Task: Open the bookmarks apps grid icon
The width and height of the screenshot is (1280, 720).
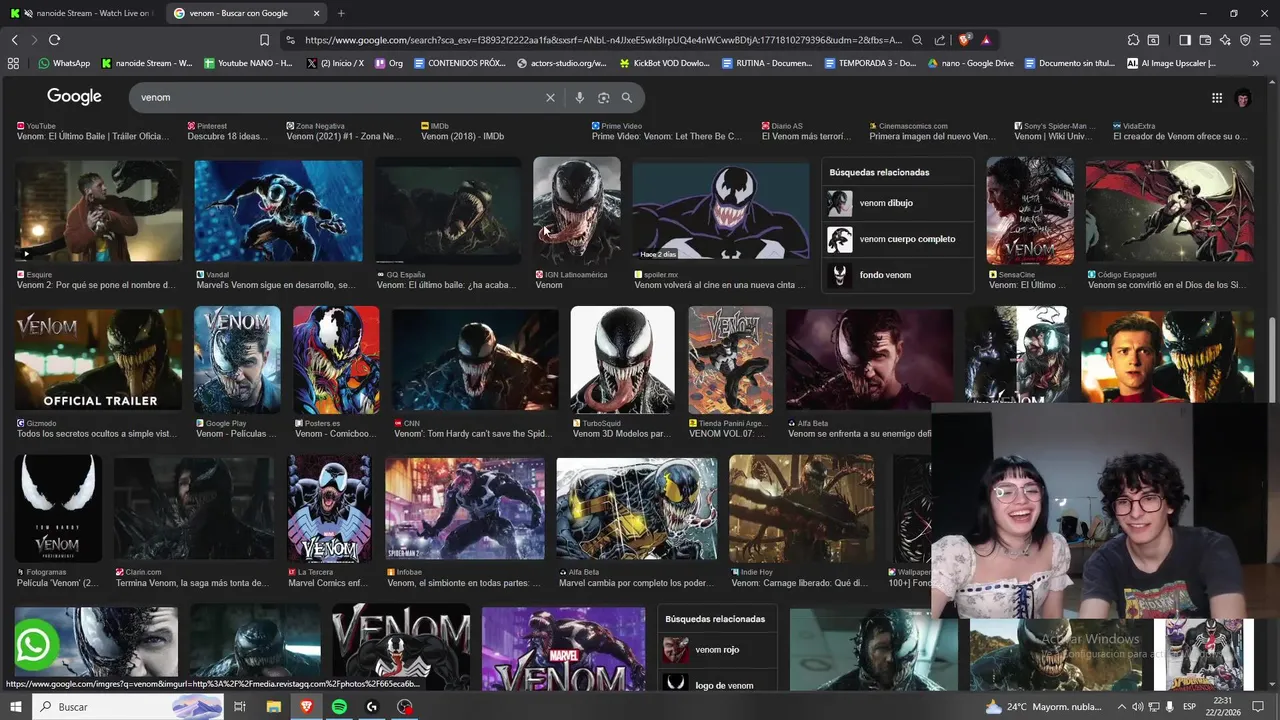Action: [x=13, y=63]
